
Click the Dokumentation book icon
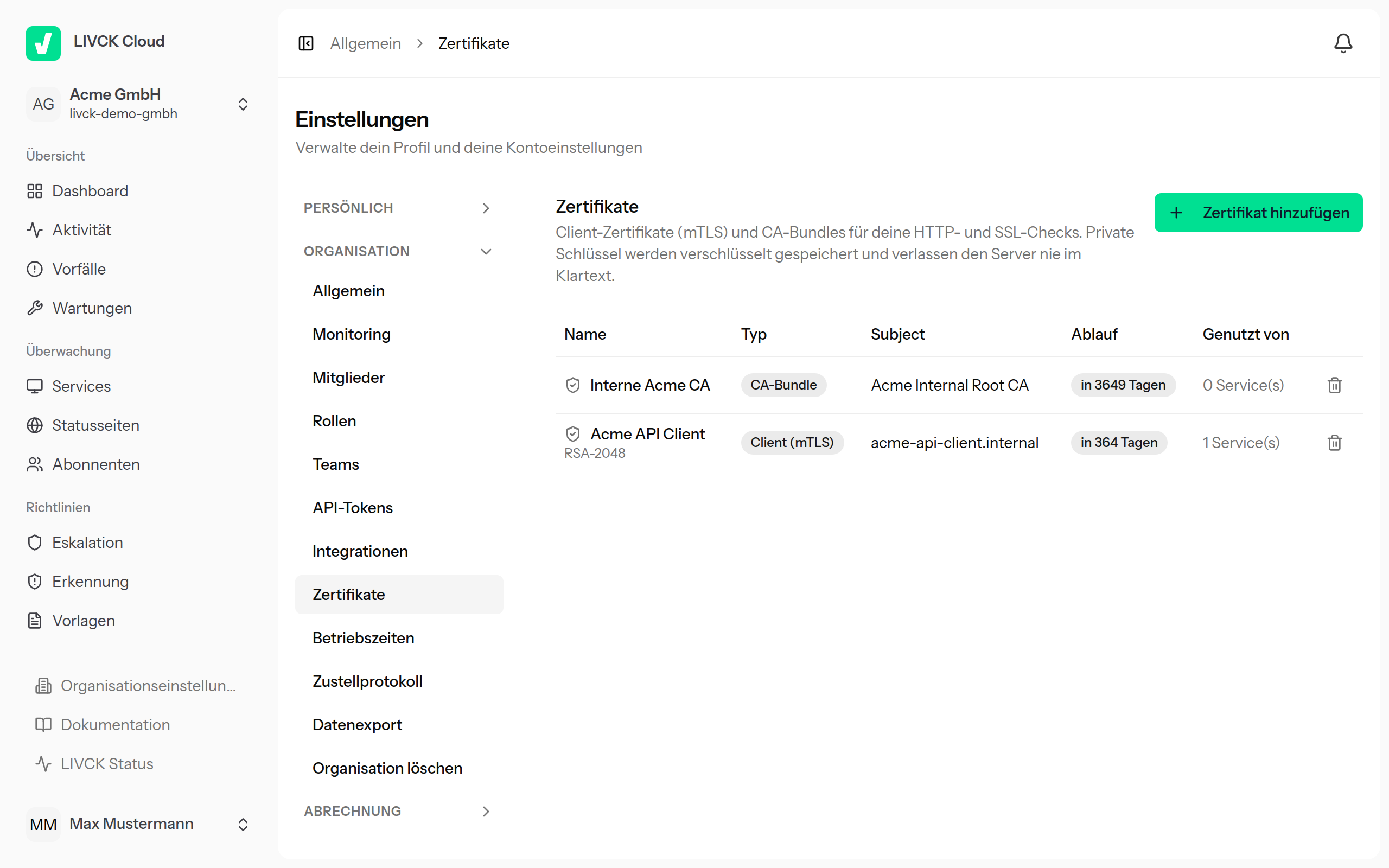coord(43,724)
